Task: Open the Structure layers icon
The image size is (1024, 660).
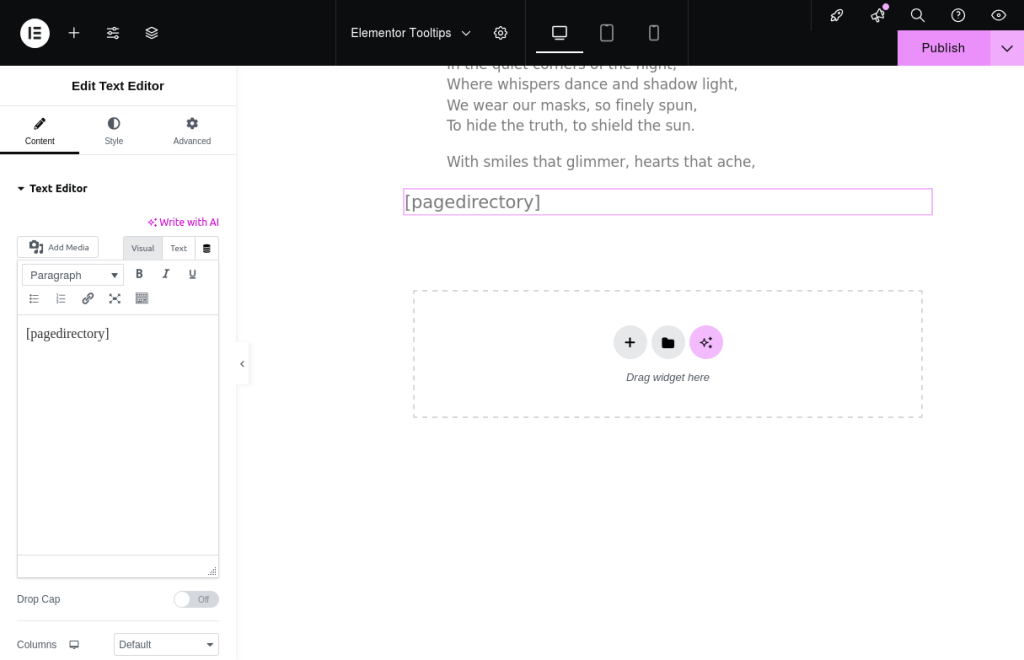Action: tap(152, 33)
